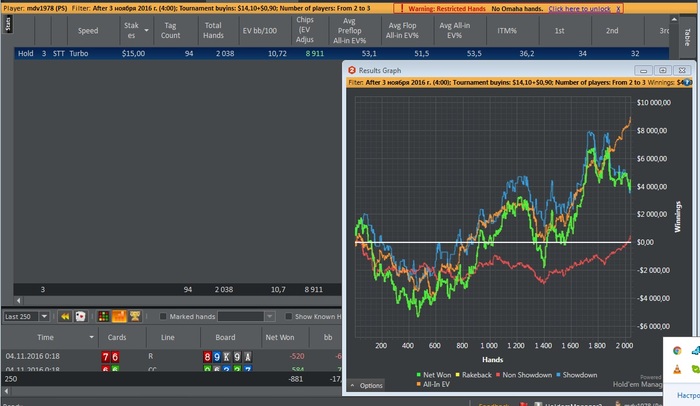Click the 36,2 ITM% cell

[x=526, y=53]
